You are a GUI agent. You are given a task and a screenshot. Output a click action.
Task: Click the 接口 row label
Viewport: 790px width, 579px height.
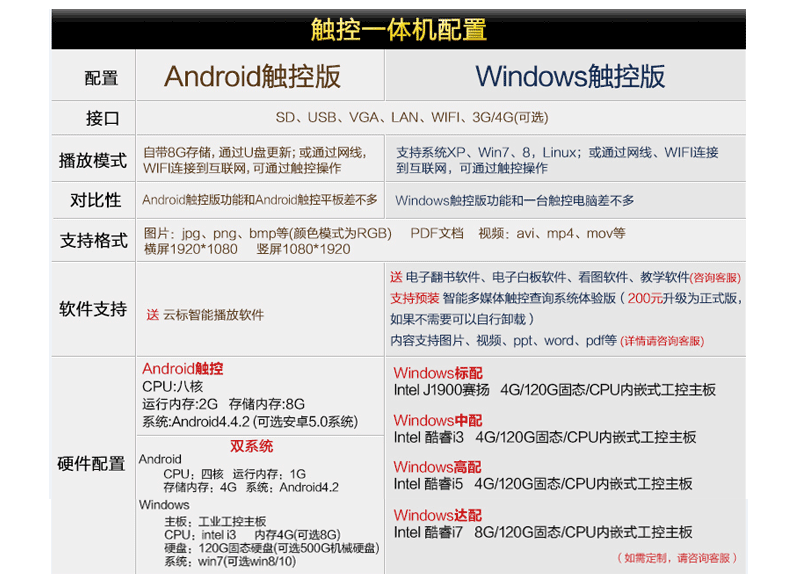click(x=102, y=118)
